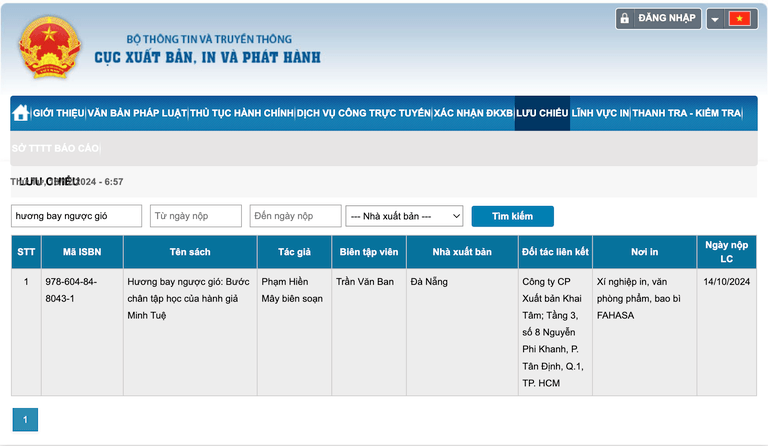This screenshot has height=446, width=768.
Task: Click the Vietnam national emblem logo
Action: coord(49,45)
